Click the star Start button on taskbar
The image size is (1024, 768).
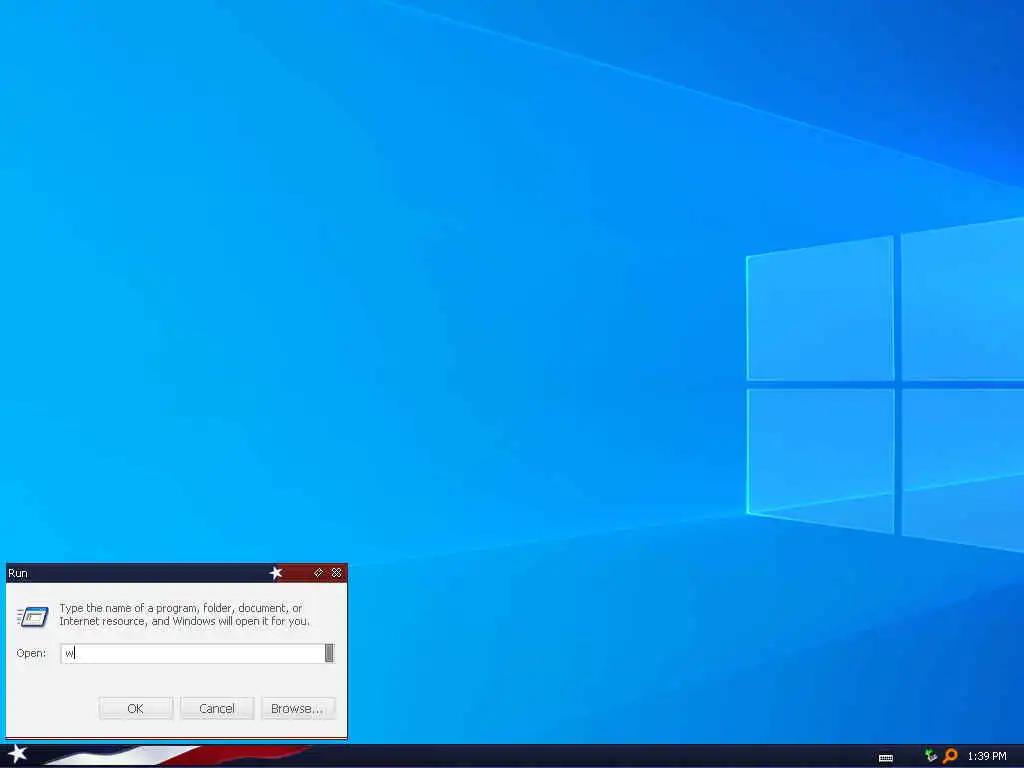pos(17,754)
